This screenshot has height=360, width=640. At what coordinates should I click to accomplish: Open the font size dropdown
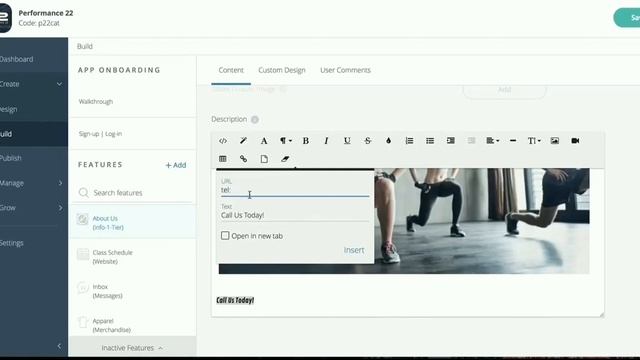(534, 141)
